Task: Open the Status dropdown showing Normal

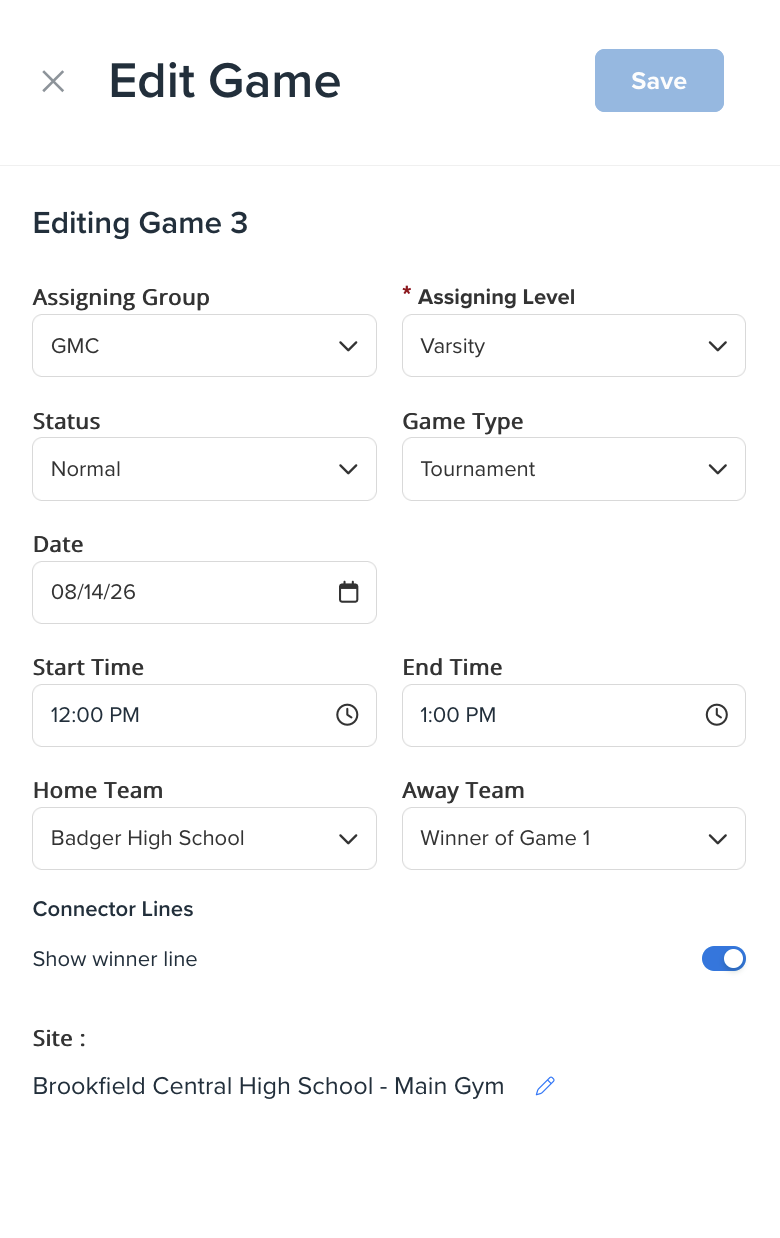Action: 205,469
